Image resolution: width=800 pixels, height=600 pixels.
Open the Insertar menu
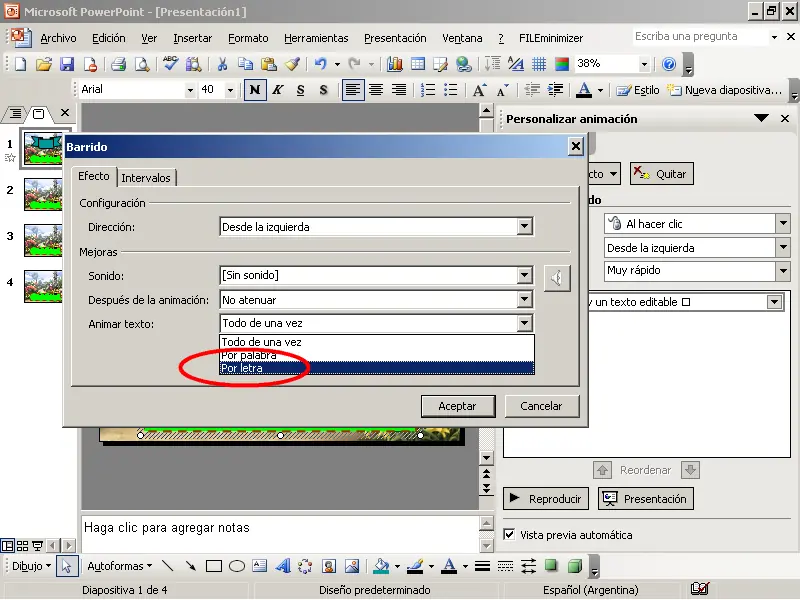click(192, 38)
